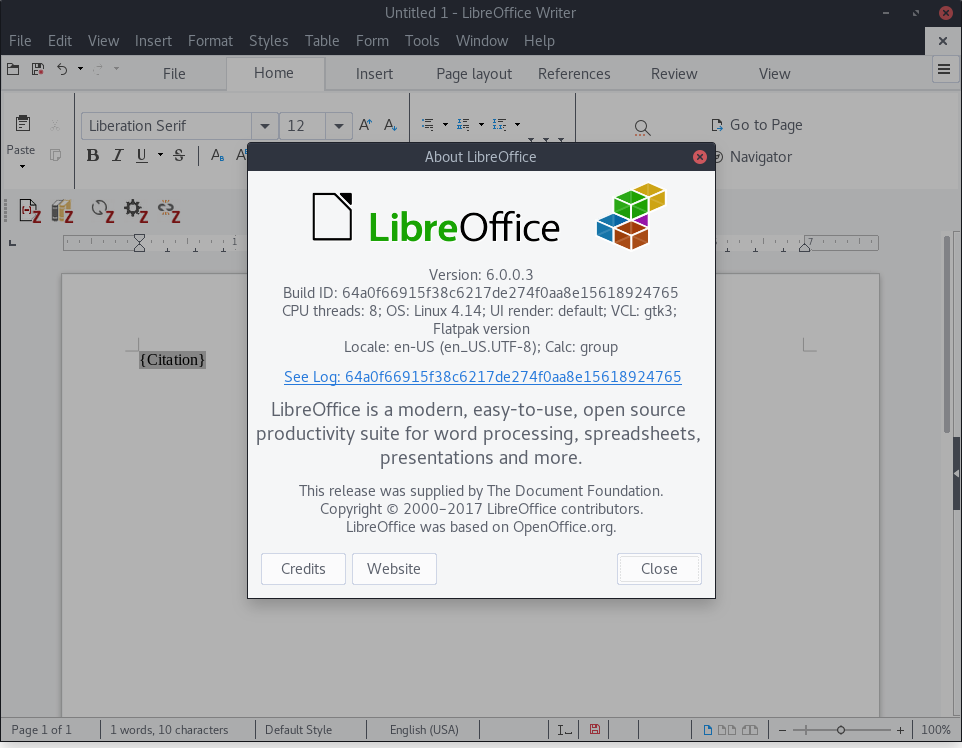This screenshot has width=962, height=748.
Task: Toggle Strikethrough formatting
Action: tap(179, 155)
